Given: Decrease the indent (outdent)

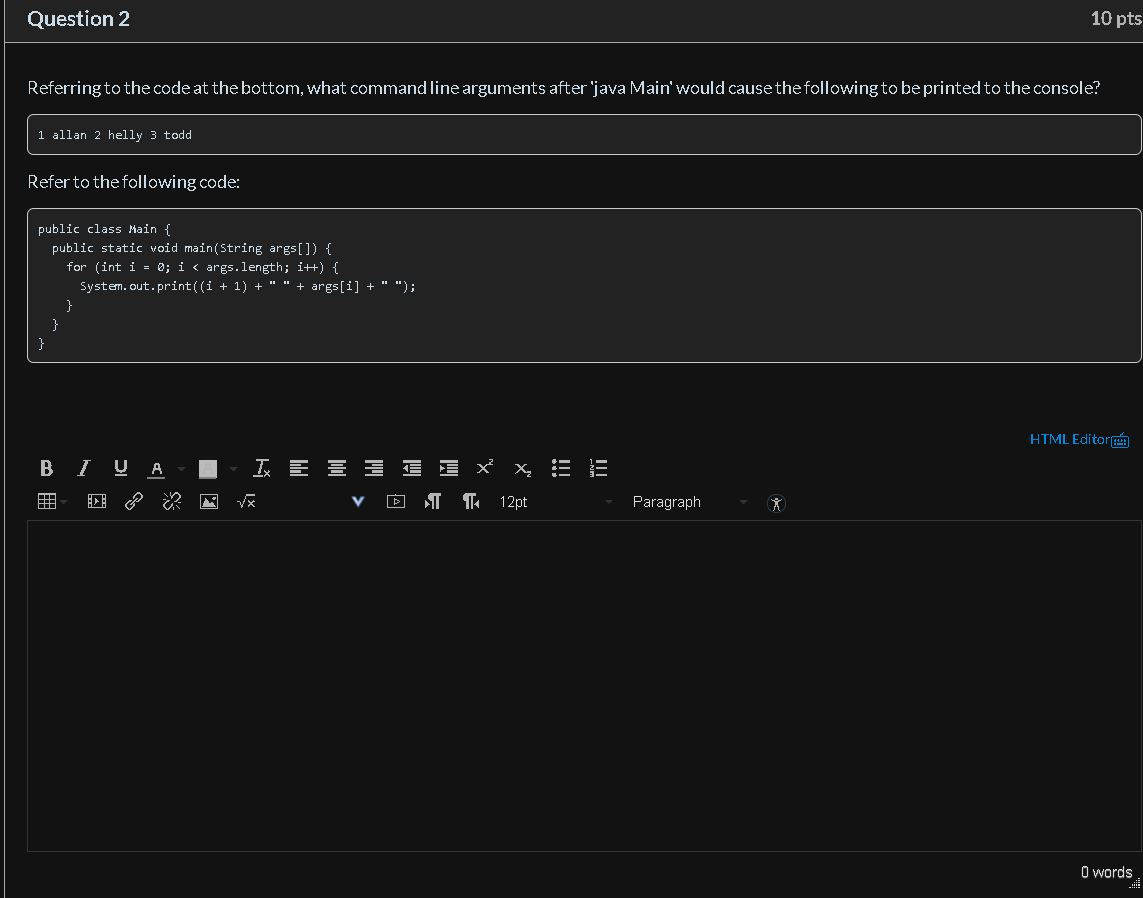Looking at the screenshot, I should 412,468.
